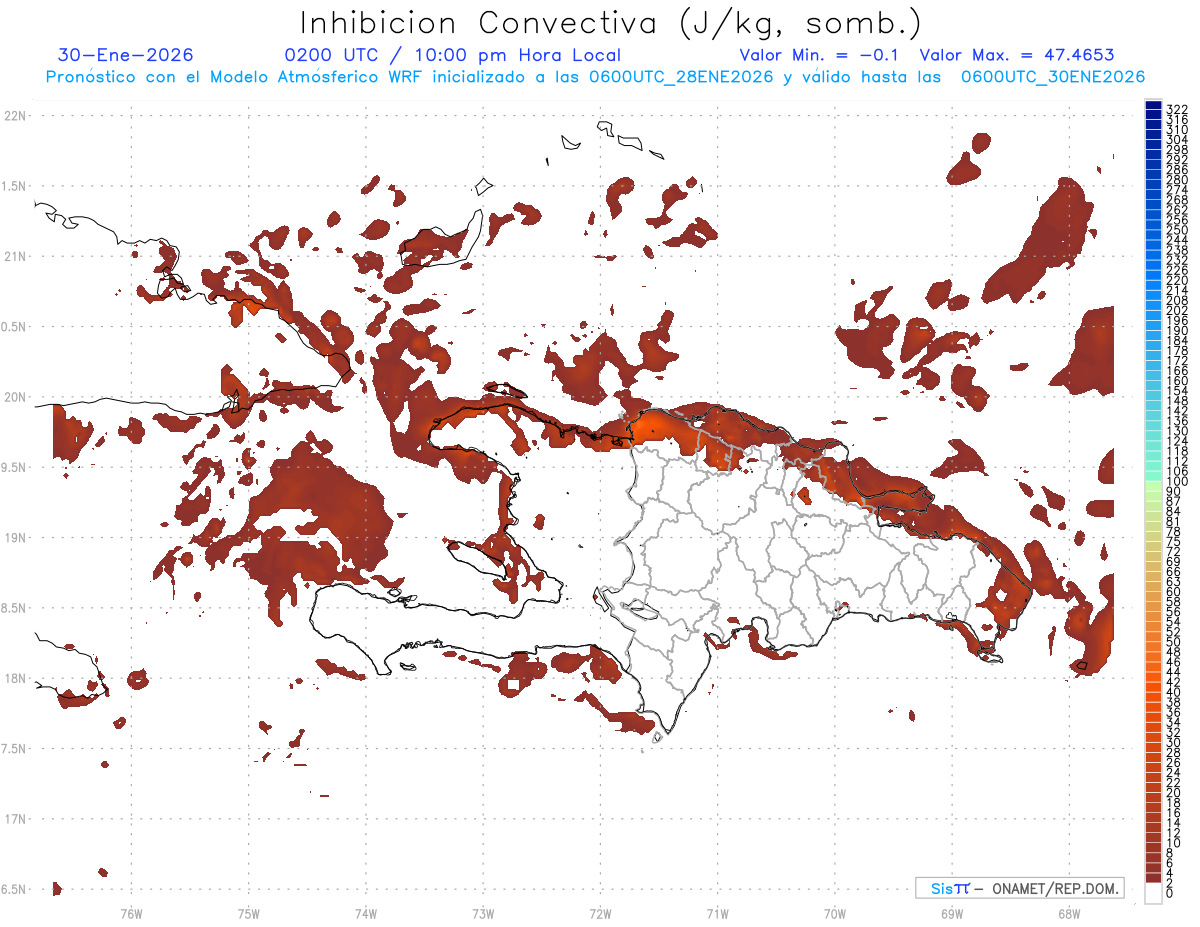Viewport: 1200px width, 927px height.
Task: Click the "Valor Max. = 47.4653" readout
Action: 1017,55
